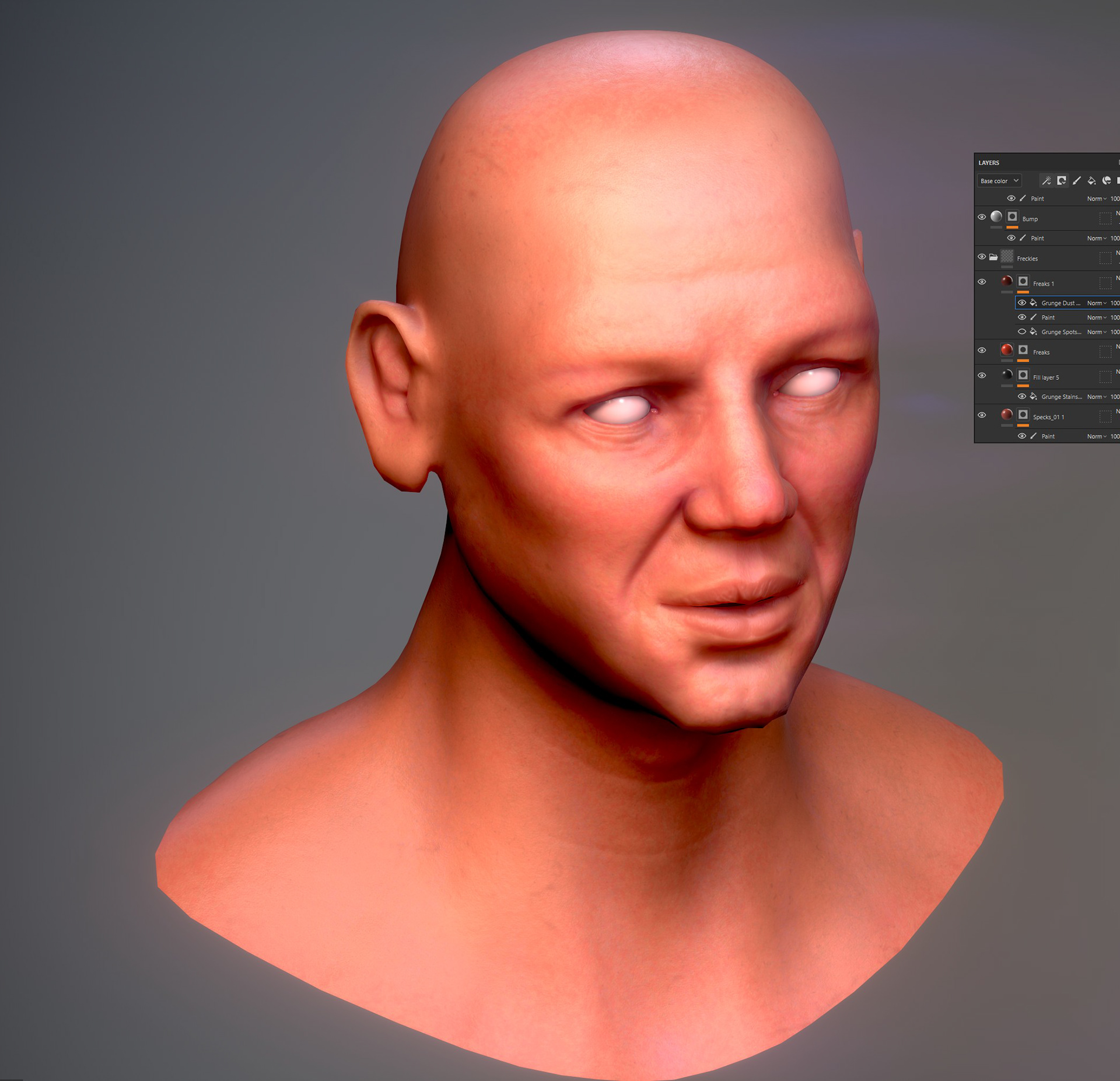Select the Bump layer mask thumbnail
Image resolution: width=1120 pixels, height=1081 pixels.
[1013, 217]
